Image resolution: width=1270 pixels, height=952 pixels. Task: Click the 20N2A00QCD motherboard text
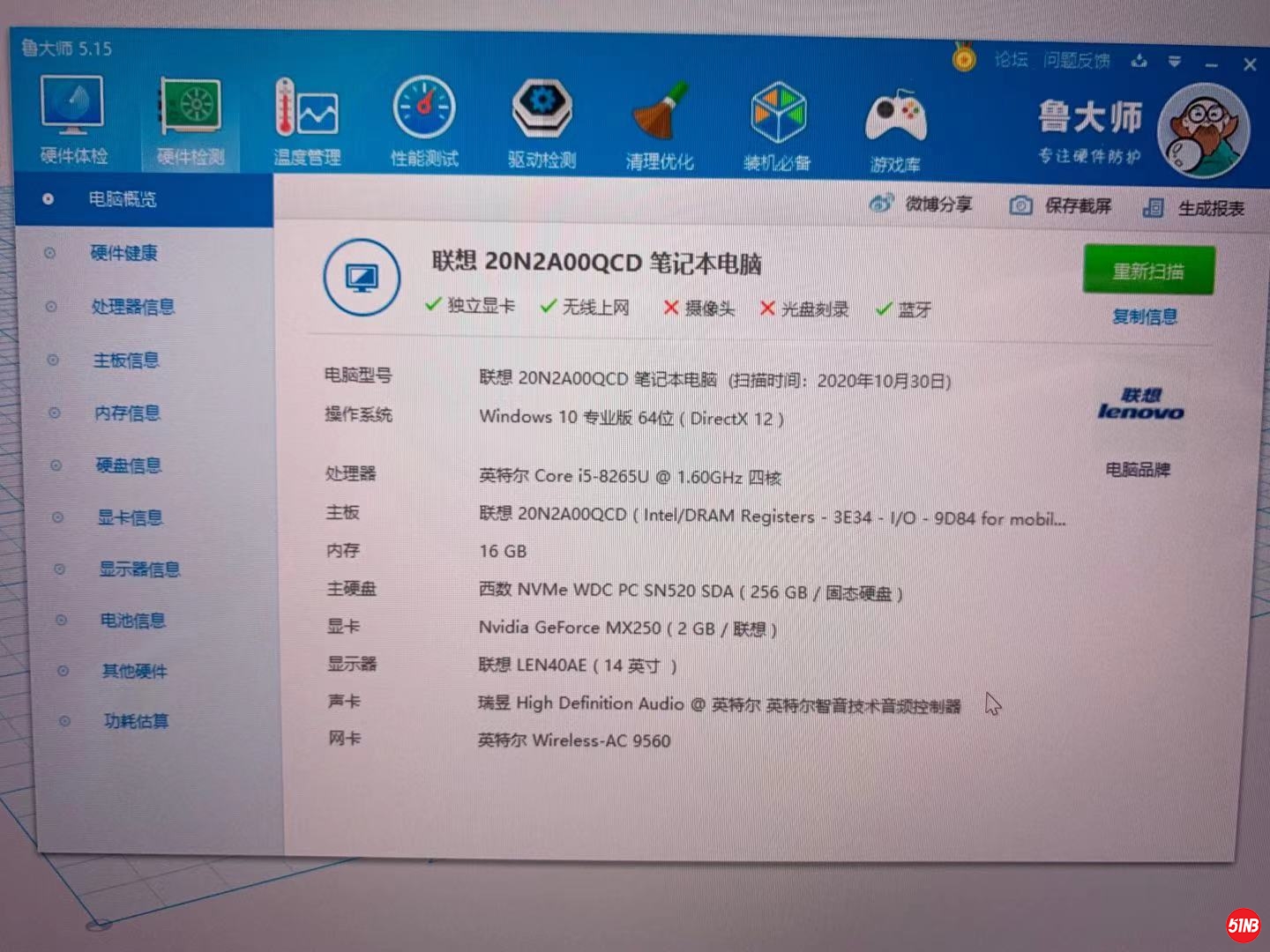click(773, 516)
